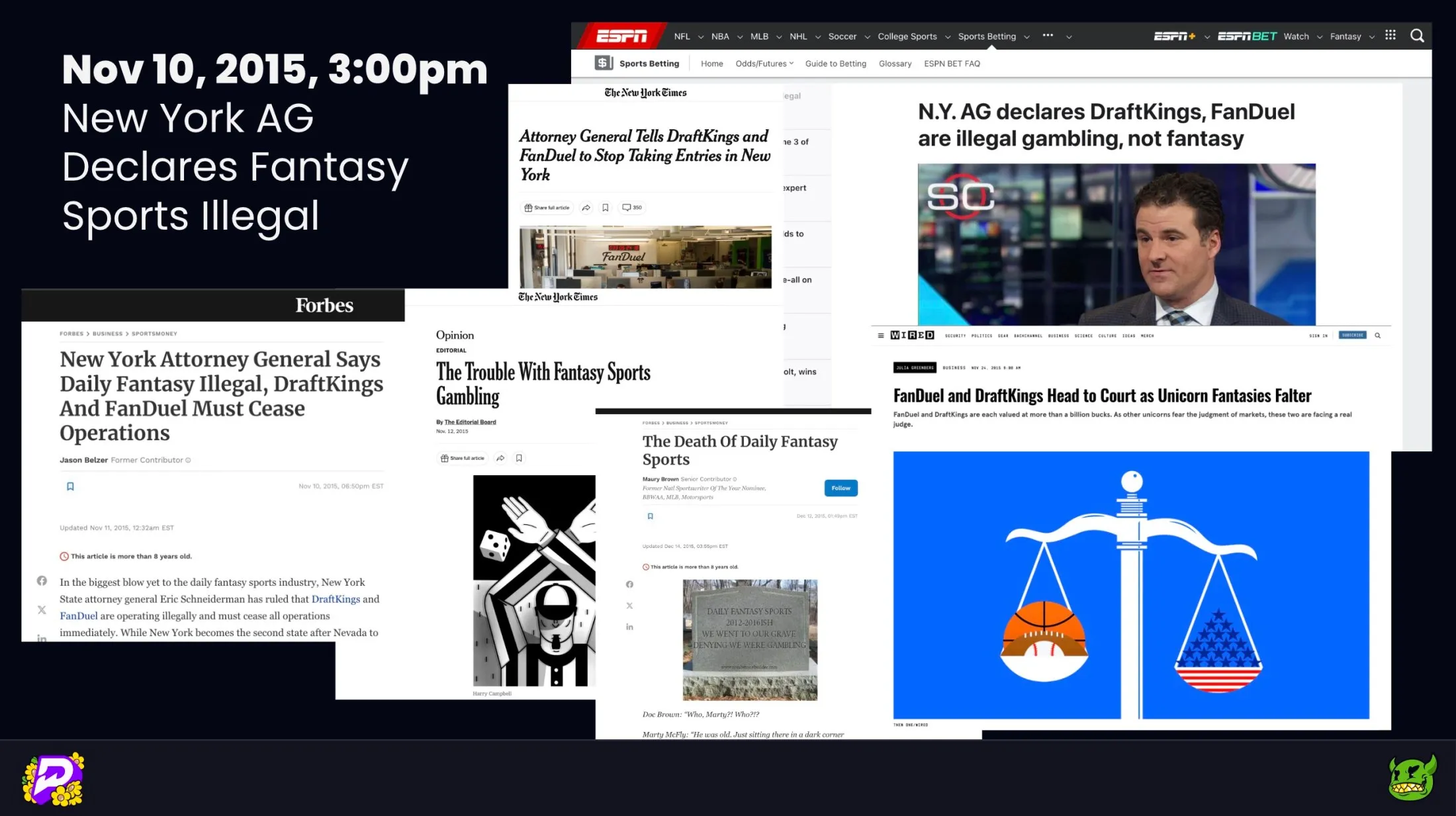Click the WIRED Subscribe button
Screen dimensions: 1456x816
click(1352, 336)
